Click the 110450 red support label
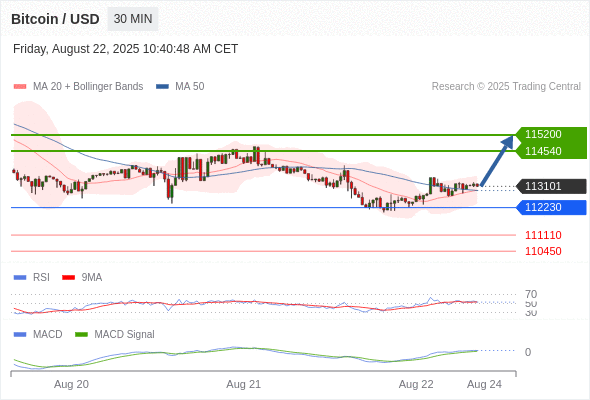Screen dimensions: 590x400 pos(543,251)
